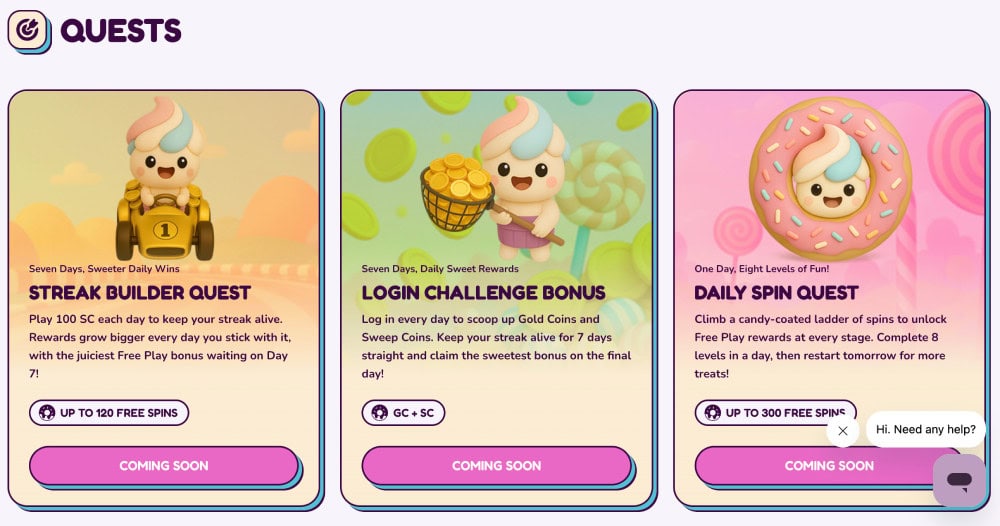Viewport: 1000px width, 526px height.
Task: Select the 'Up to 300 Free Spins' badge
Action: point(775,412)
